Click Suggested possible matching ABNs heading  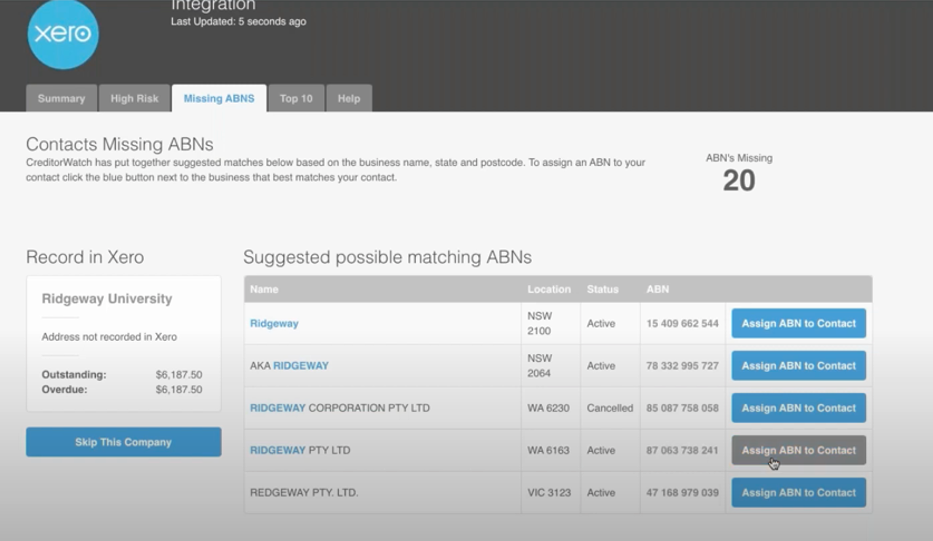(x=387, y=257)
